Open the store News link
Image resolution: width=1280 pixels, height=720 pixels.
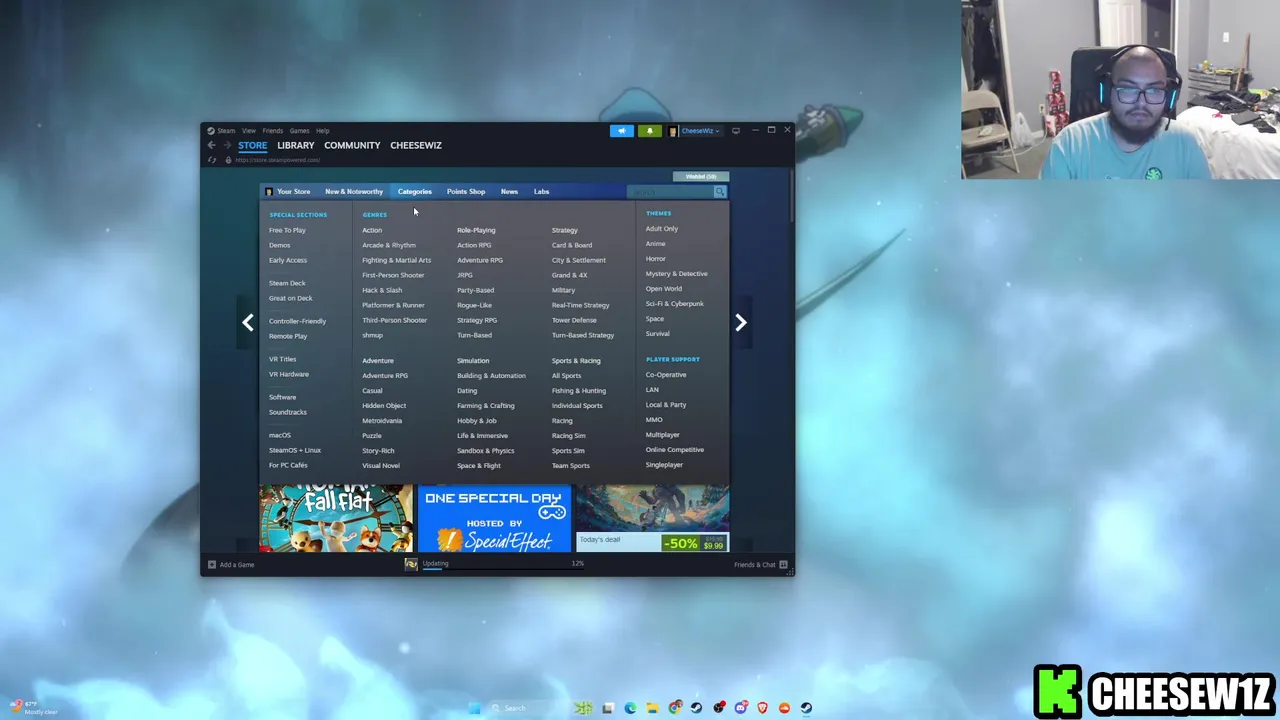click(509, 192)
